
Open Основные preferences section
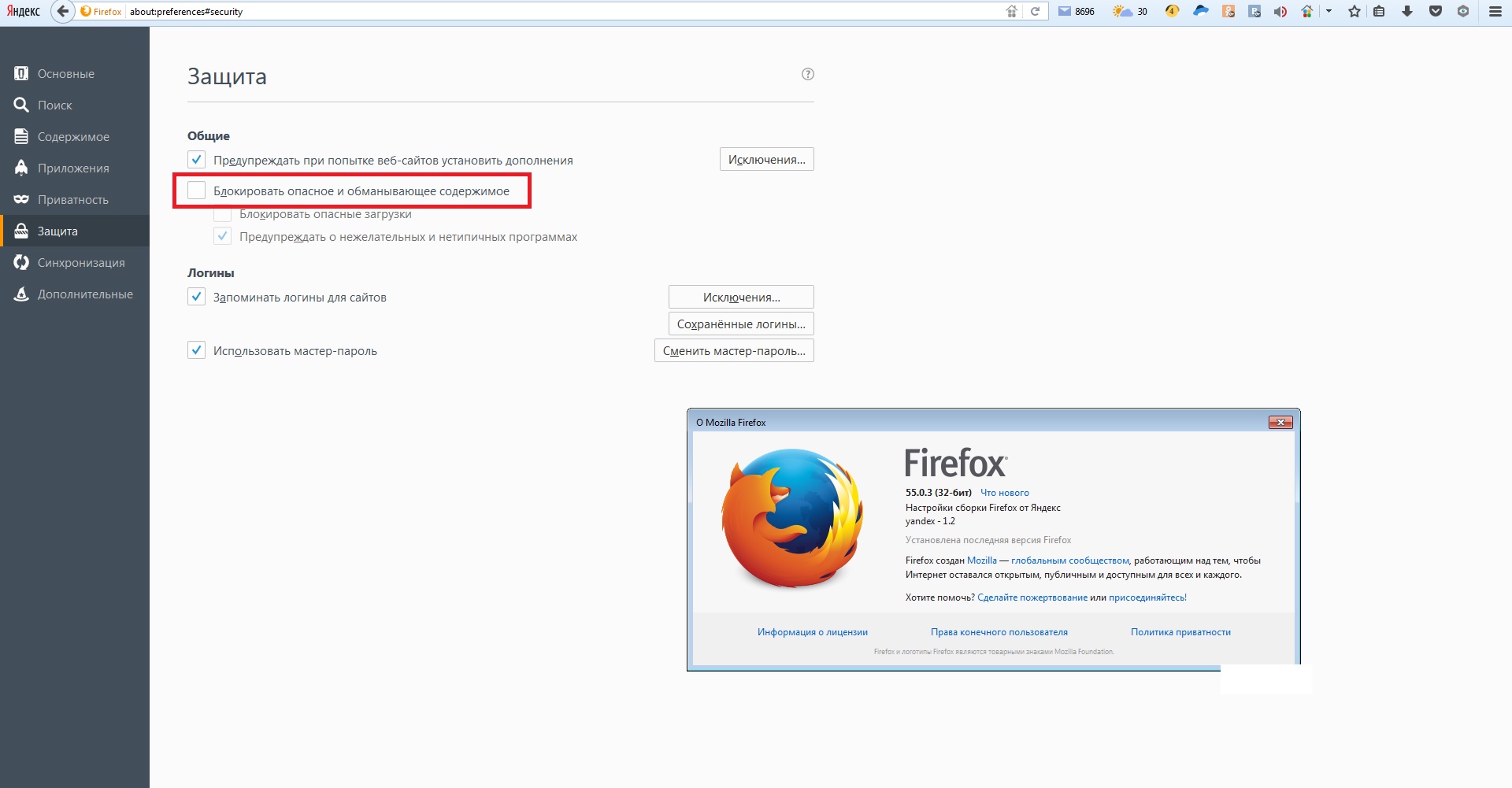click(x=75, y=73)
